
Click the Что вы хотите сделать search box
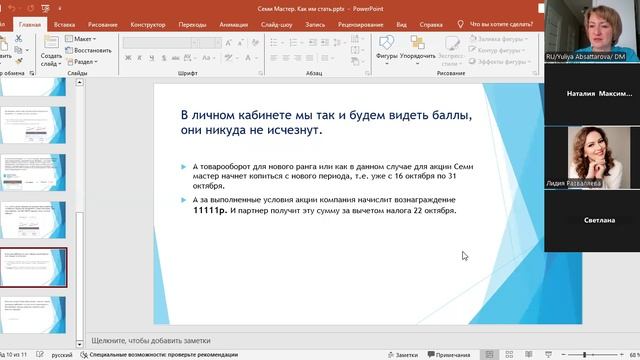tap(501, 24)
